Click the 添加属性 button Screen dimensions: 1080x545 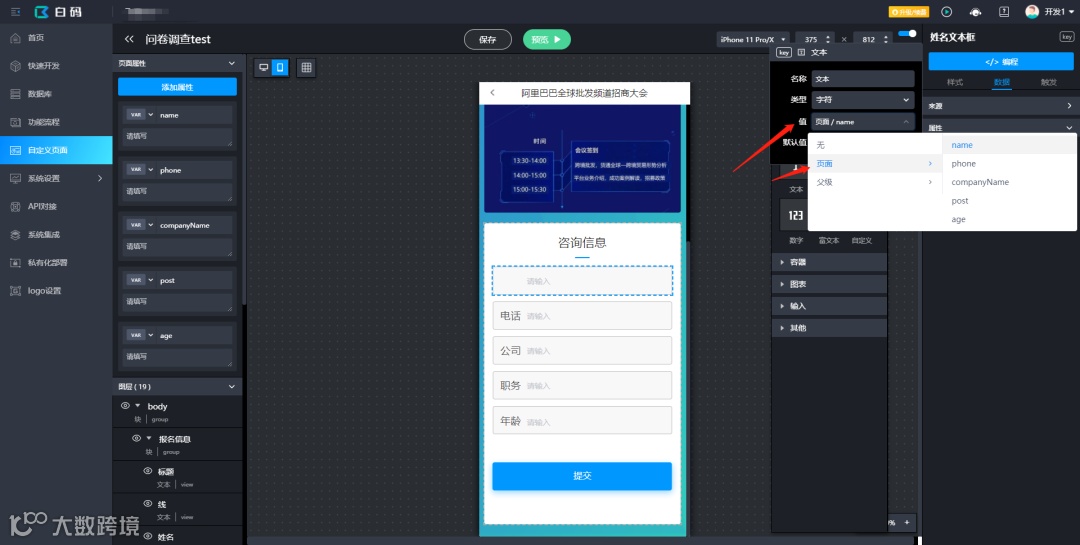[177, 87]
